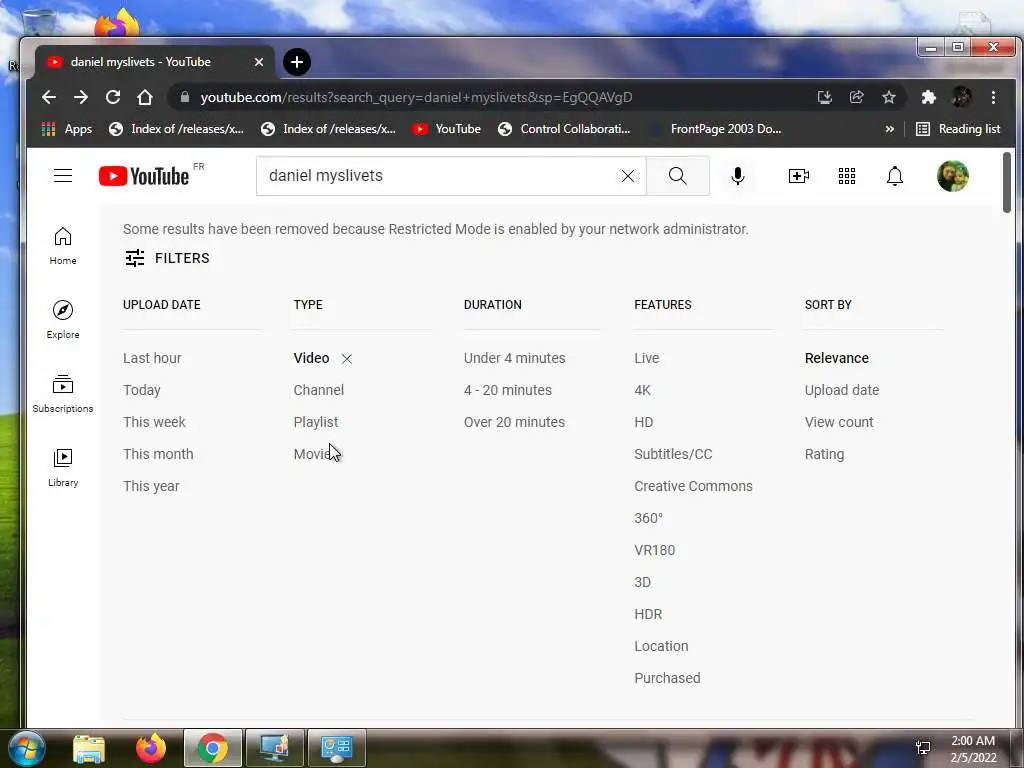
Task: Select the Playlist type filter
Action: coord(316,422)
